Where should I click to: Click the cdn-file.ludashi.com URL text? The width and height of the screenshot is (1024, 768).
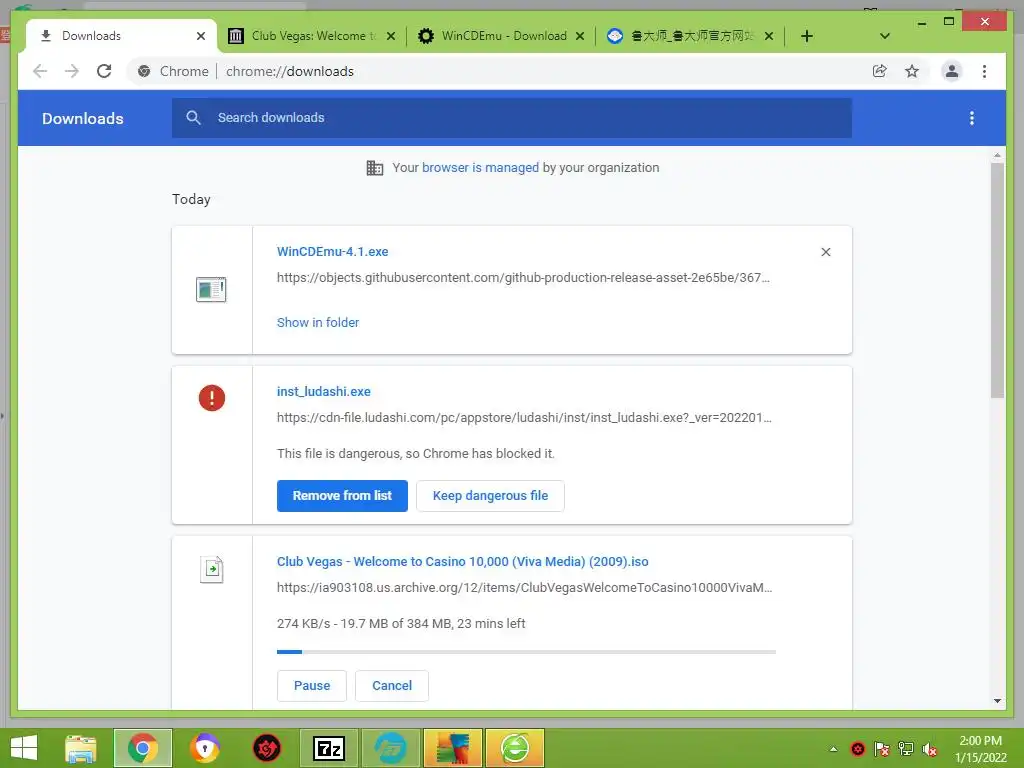(524, 418)
